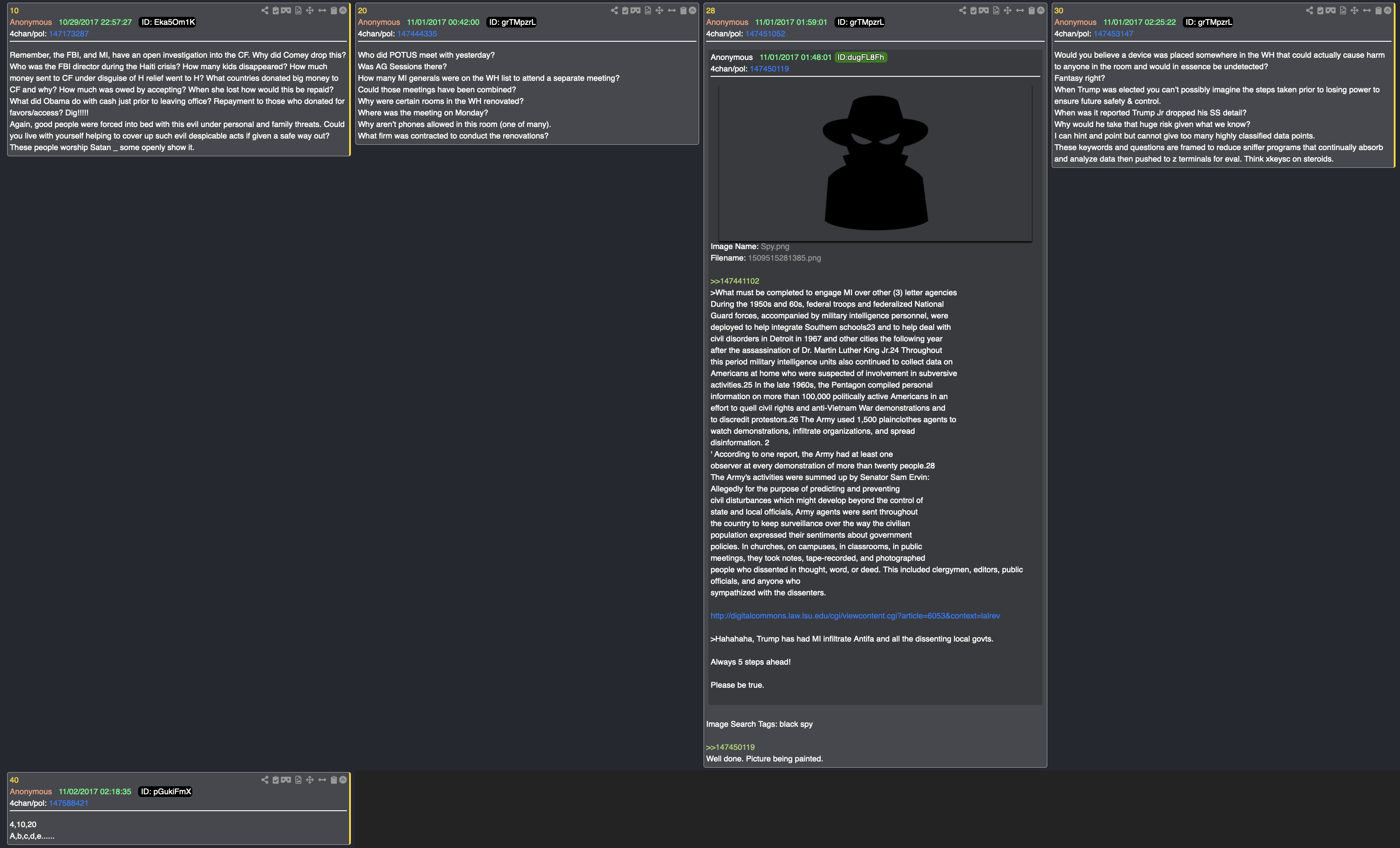This screenshot has width=1400, height=848.
Task: Click the four-arrow move icon on post 30
Action: 1355,10
